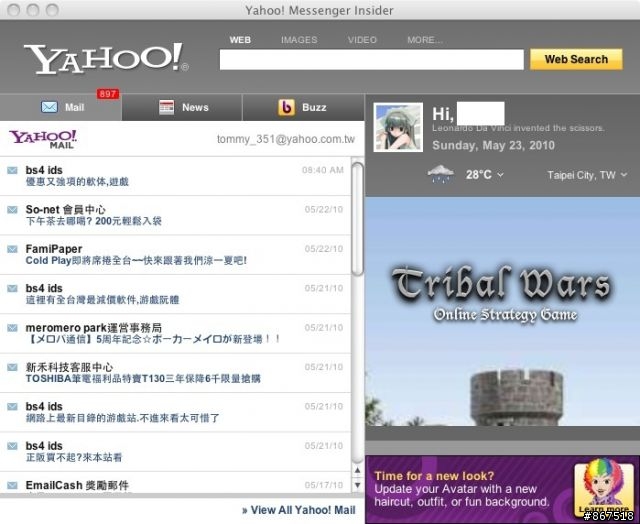Open the EmailCash 獎勵郵件 message

click(x=176, y=483)
